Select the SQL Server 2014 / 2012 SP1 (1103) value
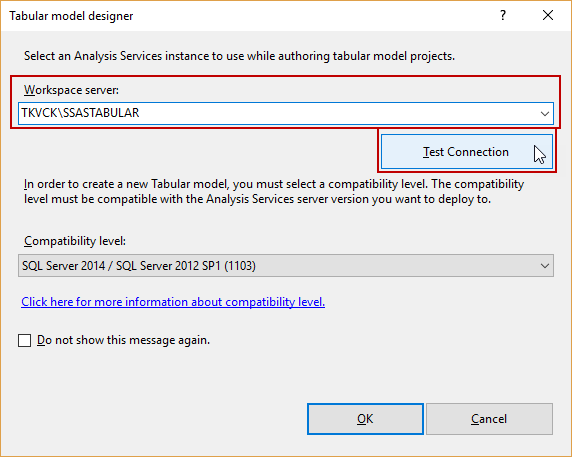This screenshot has height=457, width=572. [x=139, y=266]
